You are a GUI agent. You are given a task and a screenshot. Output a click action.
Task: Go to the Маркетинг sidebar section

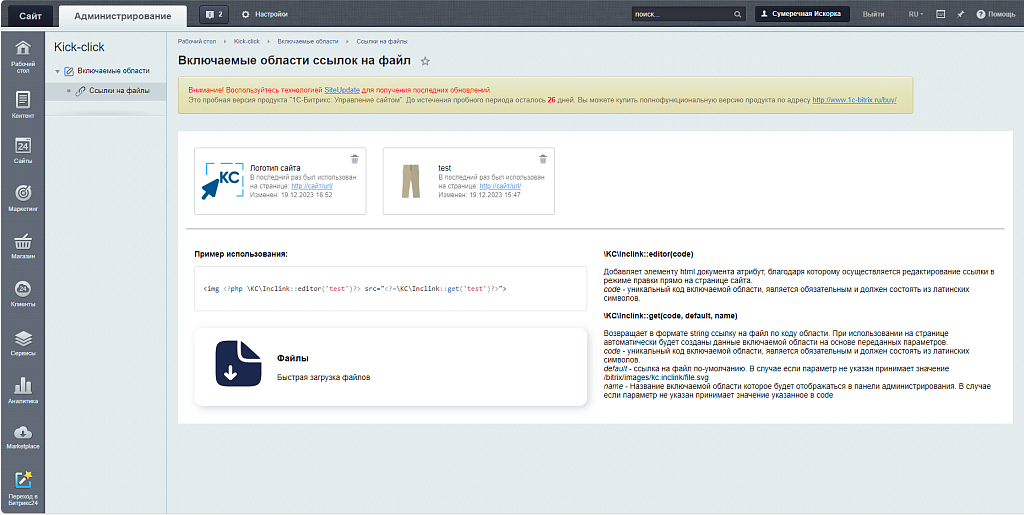coord(22,198)
